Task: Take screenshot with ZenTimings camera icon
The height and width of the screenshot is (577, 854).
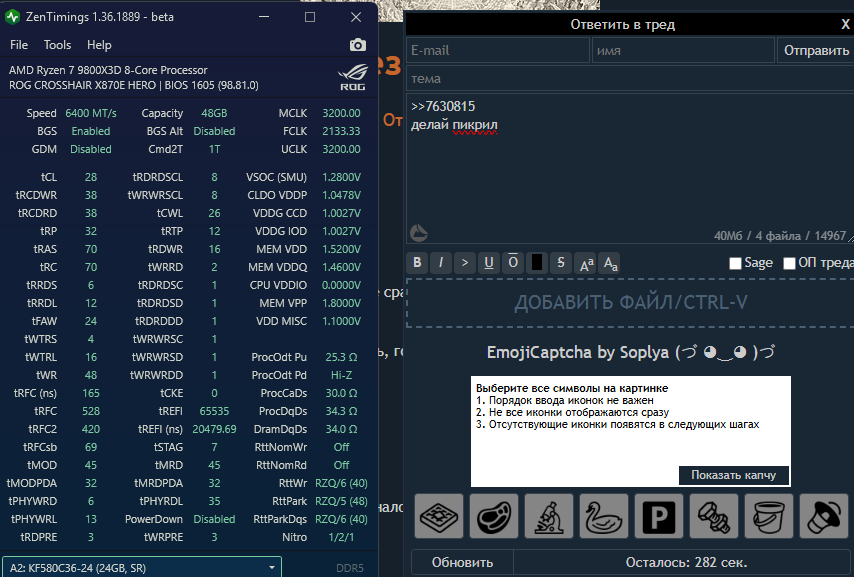Action: tap(358, 45)
